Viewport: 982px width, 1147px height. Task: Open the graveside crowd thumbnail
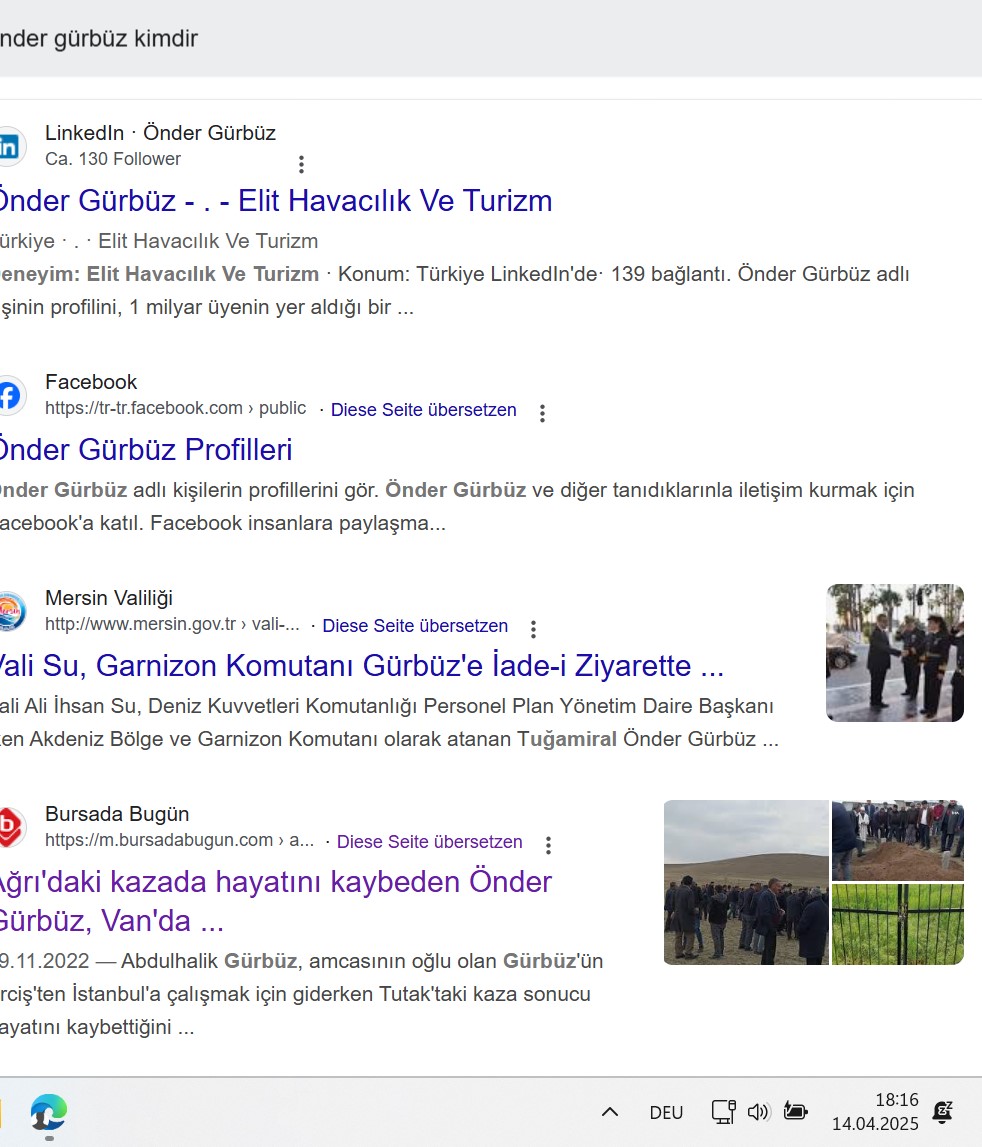(898, 840)
